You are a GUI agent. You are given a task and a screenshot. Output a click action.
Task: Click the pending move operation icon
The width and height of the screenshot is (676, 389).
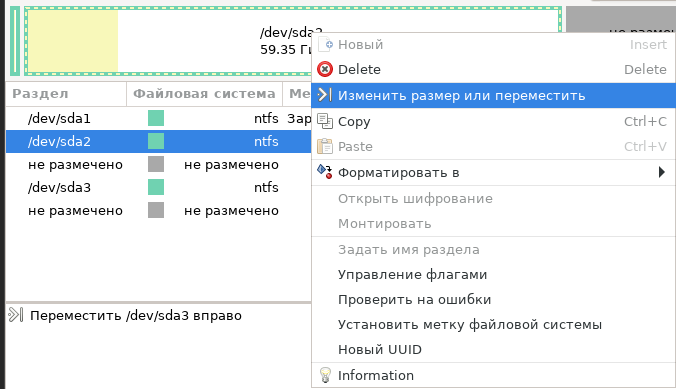click(x=16, y=315)
